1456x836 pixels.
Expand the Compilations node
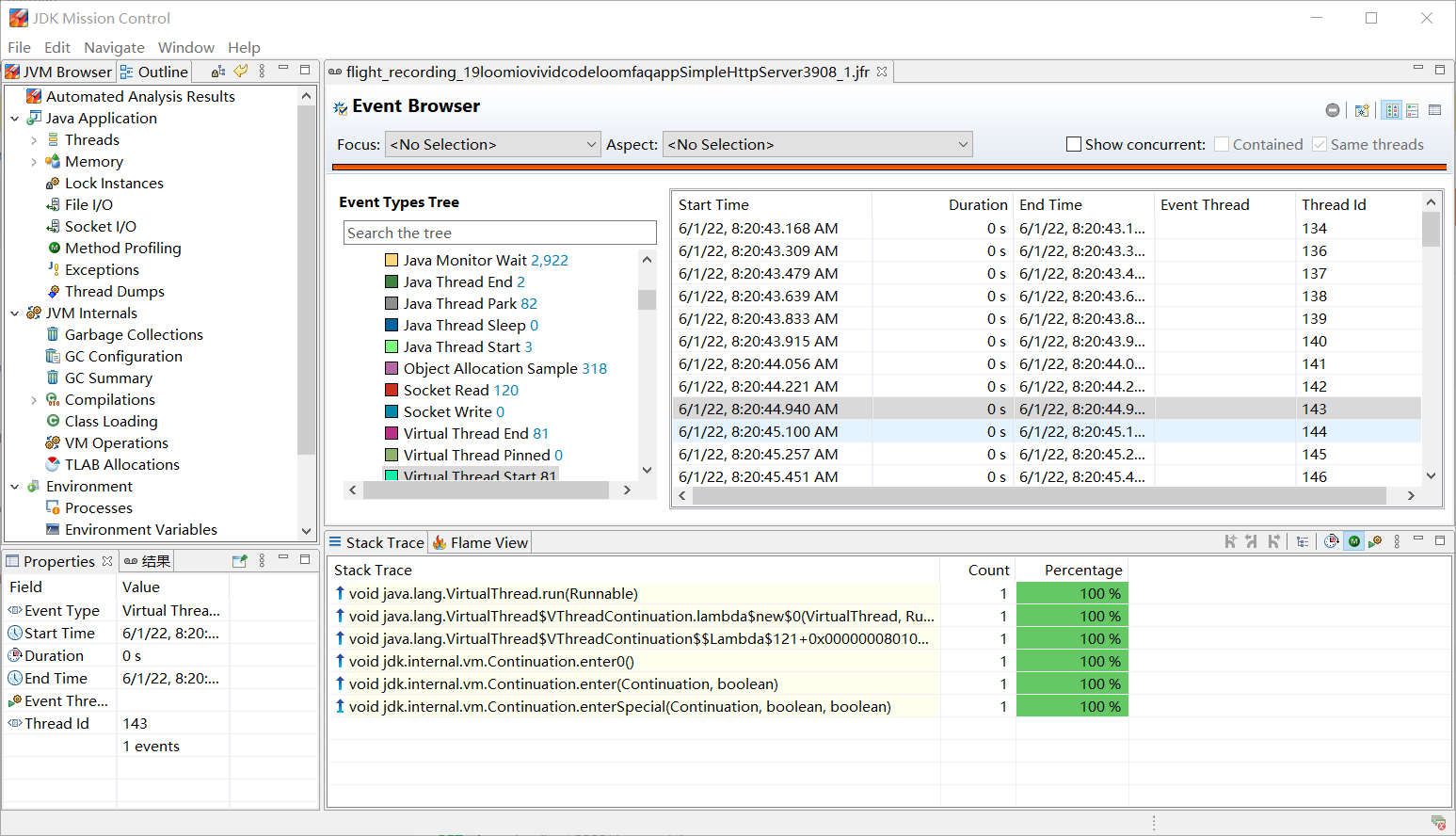[x=34, y=400]
